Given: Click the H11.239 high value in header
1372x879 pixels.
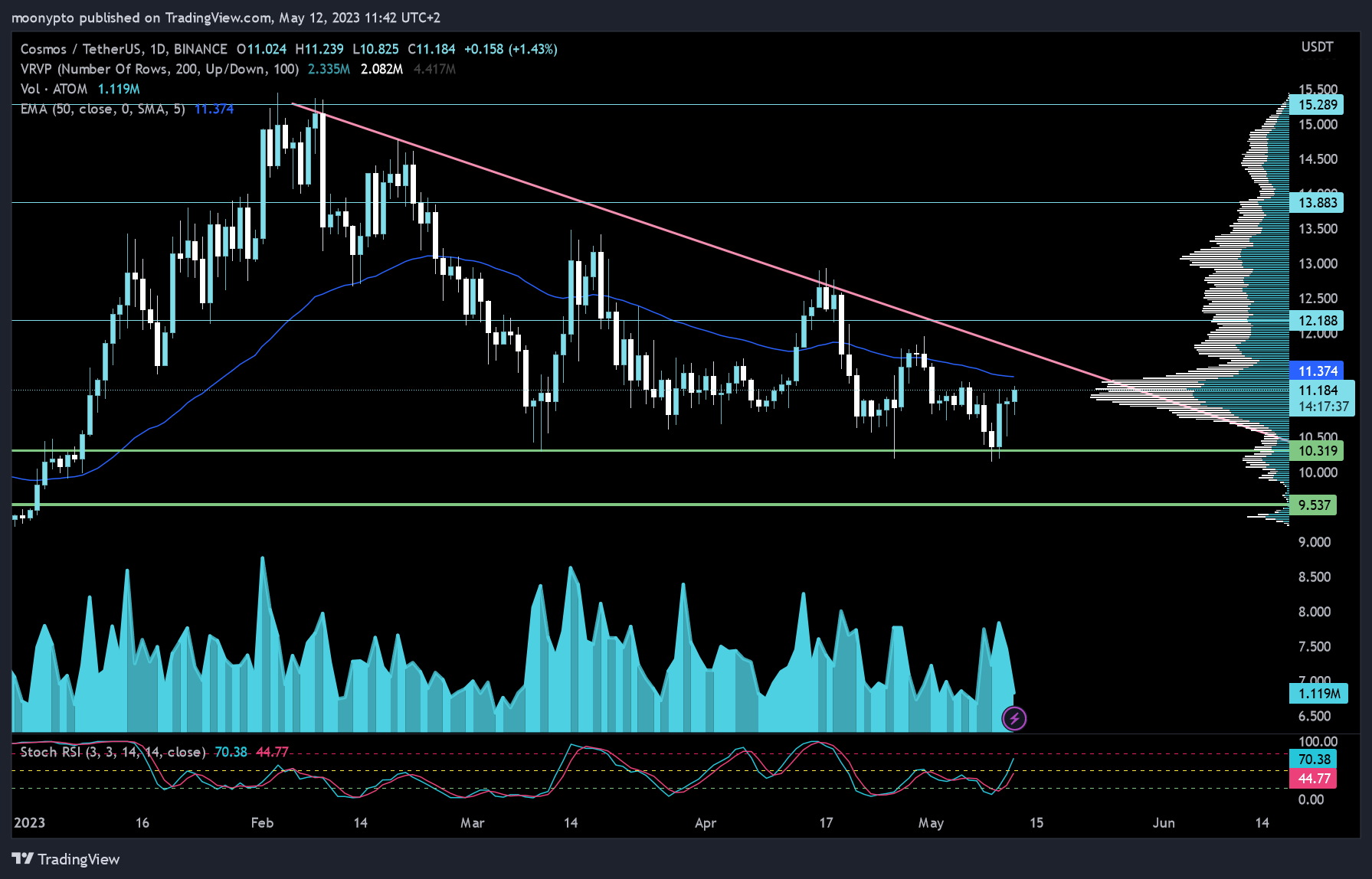Looking at the screenshot, I should tap(319, 49).
